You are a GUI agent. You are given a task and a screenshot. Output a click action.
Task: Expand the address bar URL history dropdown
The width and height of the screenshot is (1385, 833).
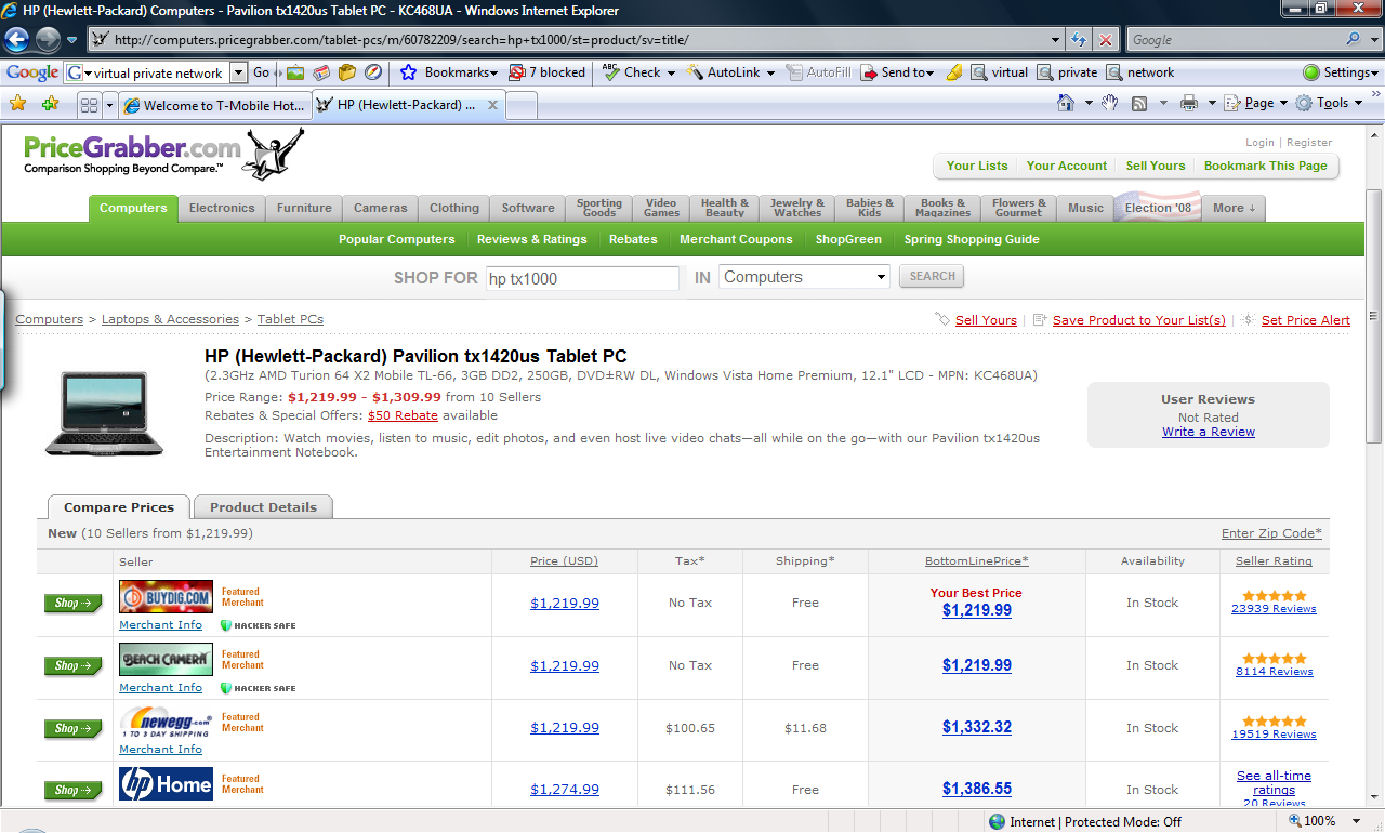pyautogui.click(x=1056, y=40)
